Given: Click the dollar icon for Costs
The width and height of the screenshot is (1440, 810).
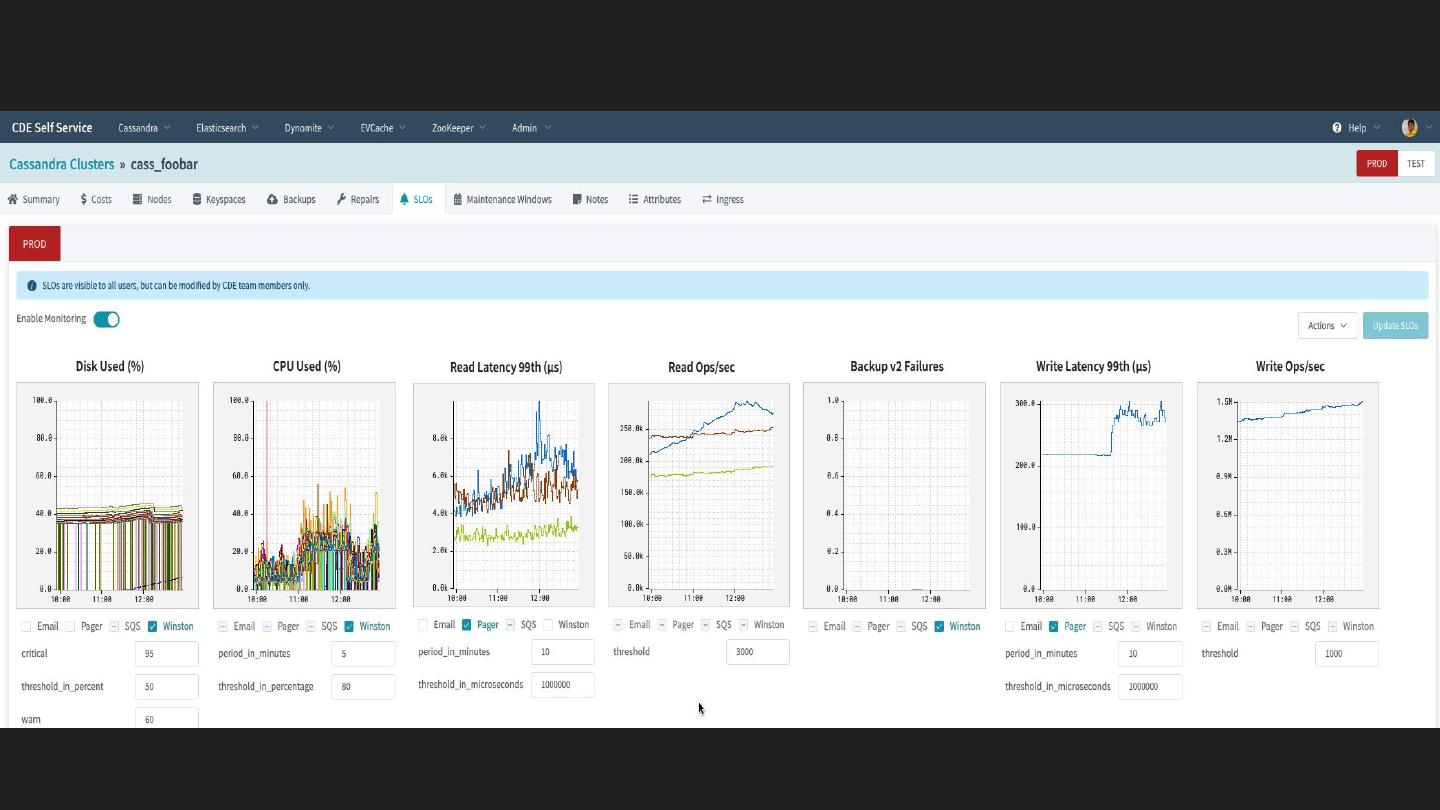Looking at the screenshot, I should tap(84, 199).
